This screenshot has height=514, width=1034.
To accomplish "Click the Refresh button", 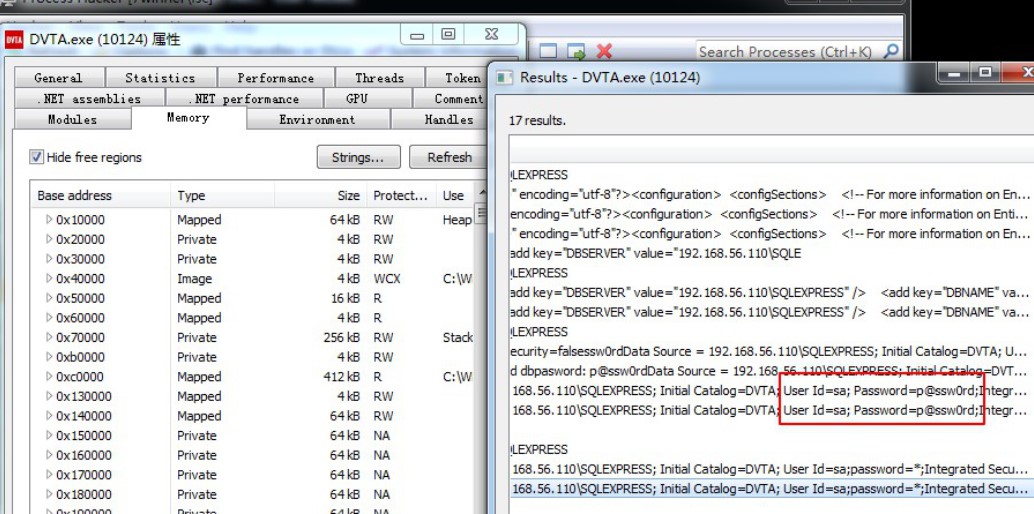I will (x=448, y=158).
